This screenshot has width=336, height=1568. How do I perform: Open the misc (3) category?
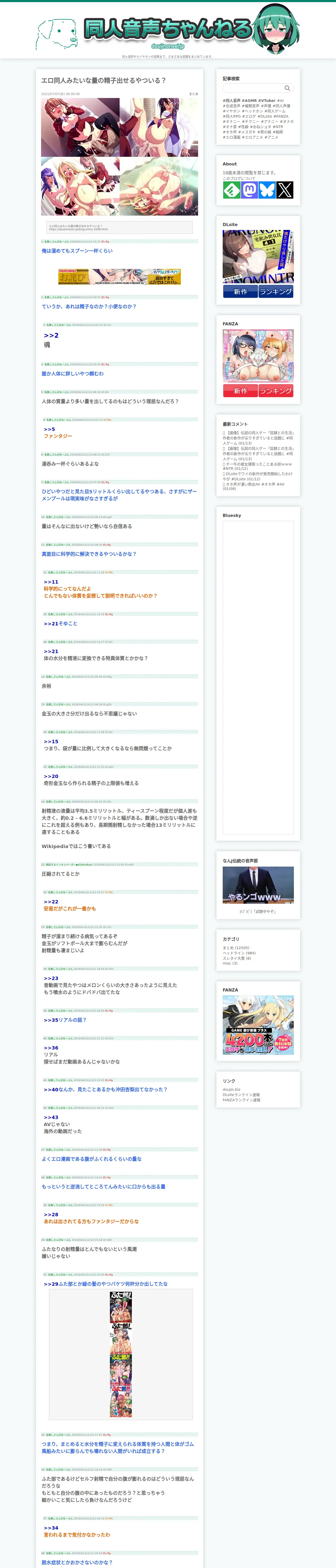pyautogui.click(x=230, y=964)
